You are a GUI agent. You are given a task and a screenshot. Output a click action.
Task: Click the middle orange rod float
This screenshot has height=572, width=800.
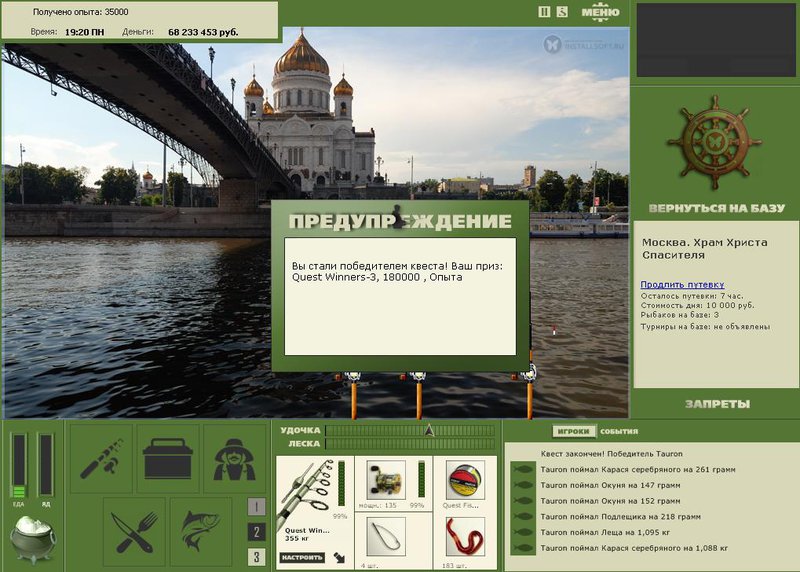(418, 395)
